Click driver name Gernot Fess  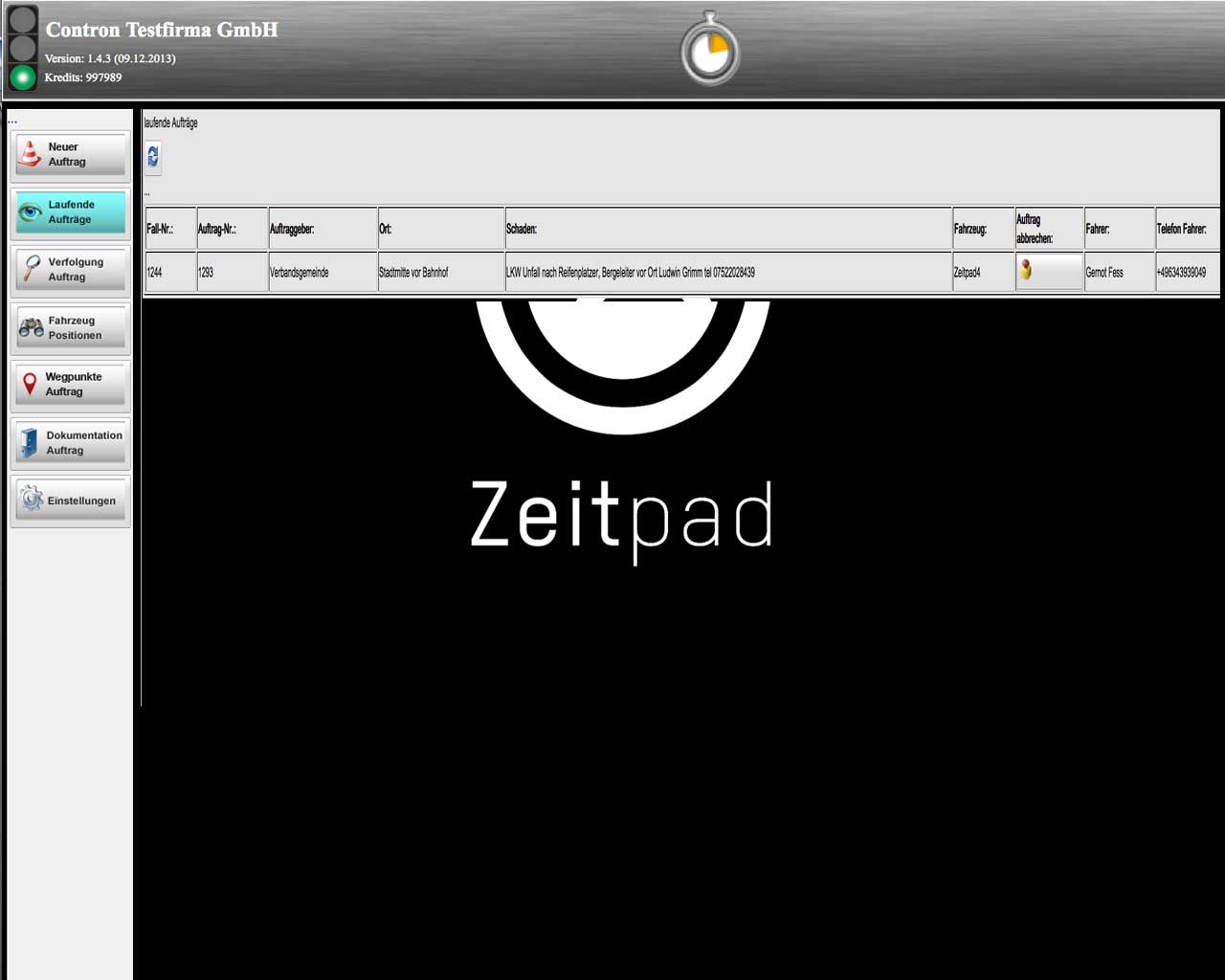tap(1105, 273)
